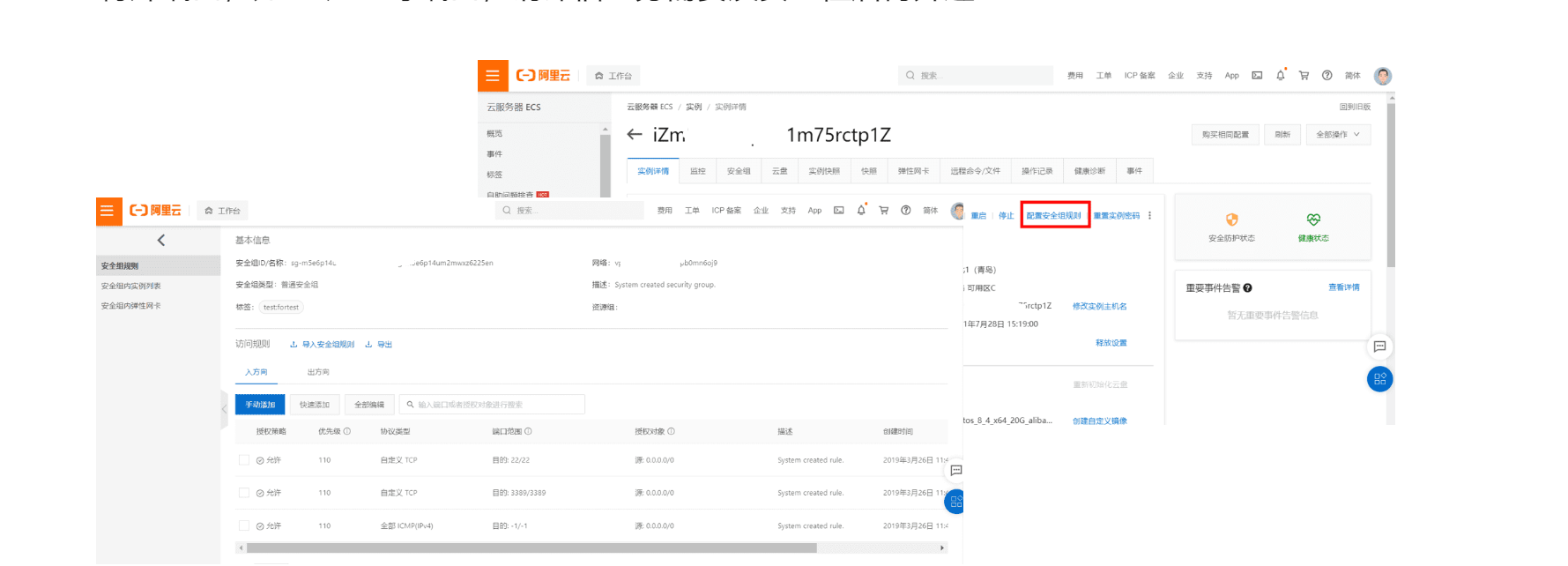Click 快速添加 button

[315, 405]
